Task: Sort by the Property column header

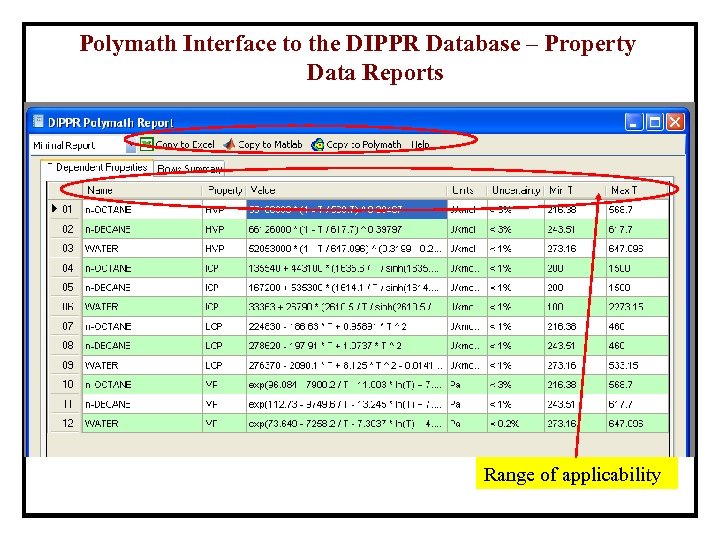Action: (224, 190)
